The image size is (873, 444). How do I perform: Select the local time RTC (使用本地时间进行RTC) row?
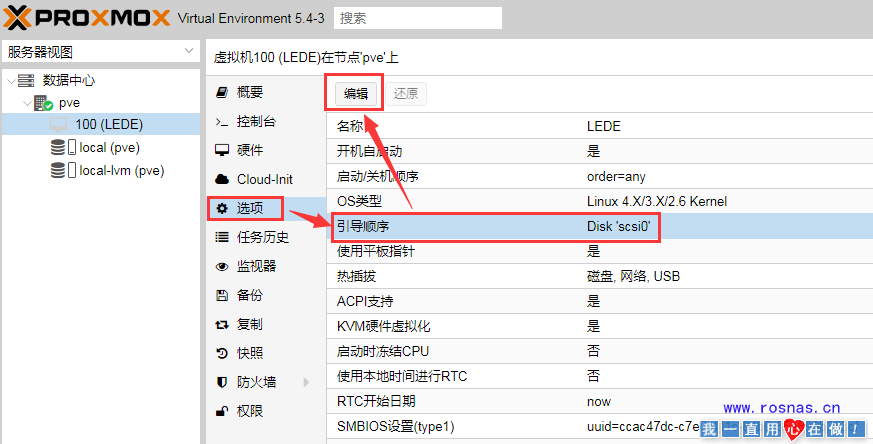[x=600, y=377]
